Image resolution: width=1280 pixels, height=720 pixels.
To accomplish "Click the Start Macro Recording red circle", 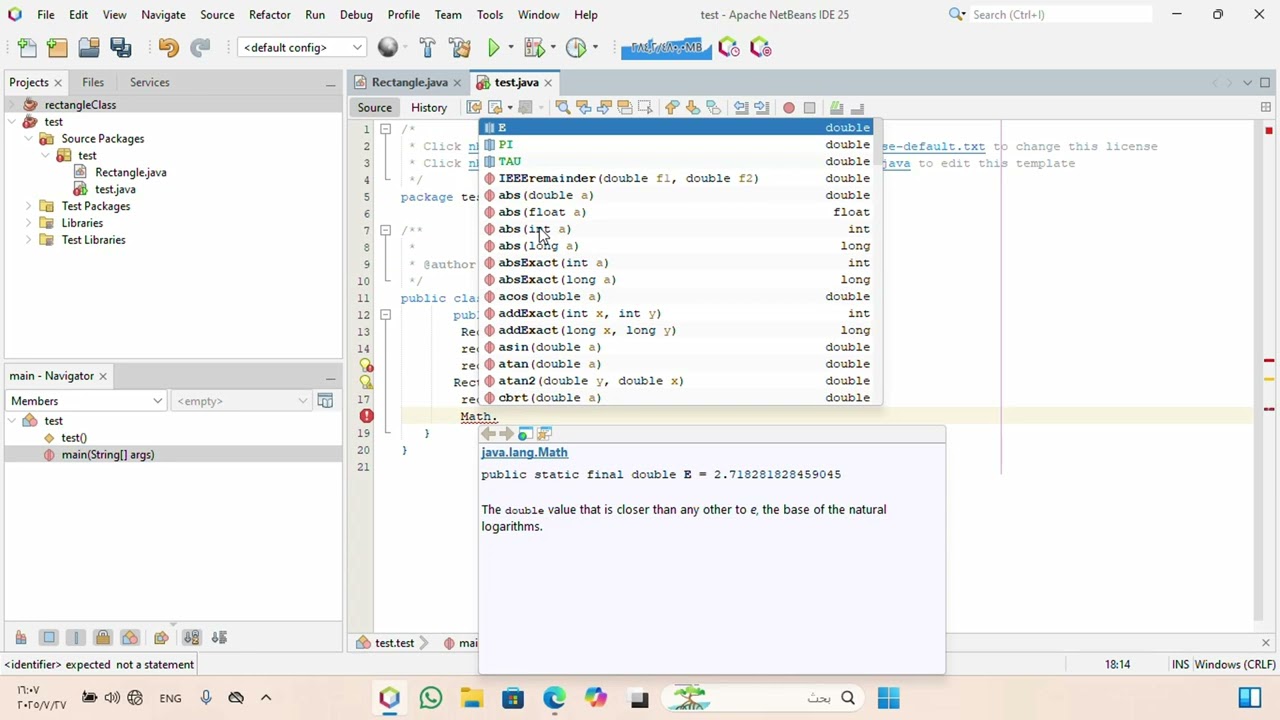I will coord(789,108).
